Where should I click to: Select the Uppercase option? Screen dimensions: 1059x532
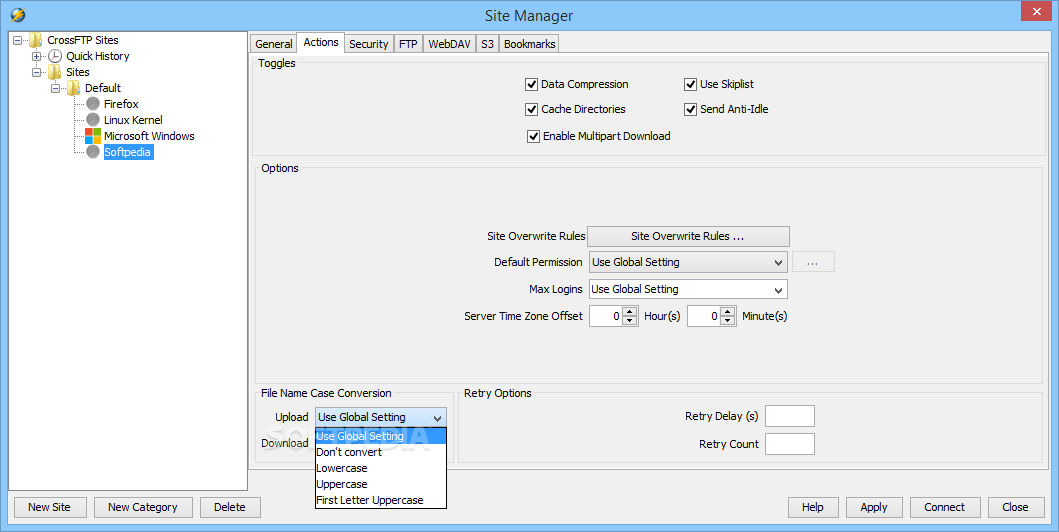click(x=381, y=485)
